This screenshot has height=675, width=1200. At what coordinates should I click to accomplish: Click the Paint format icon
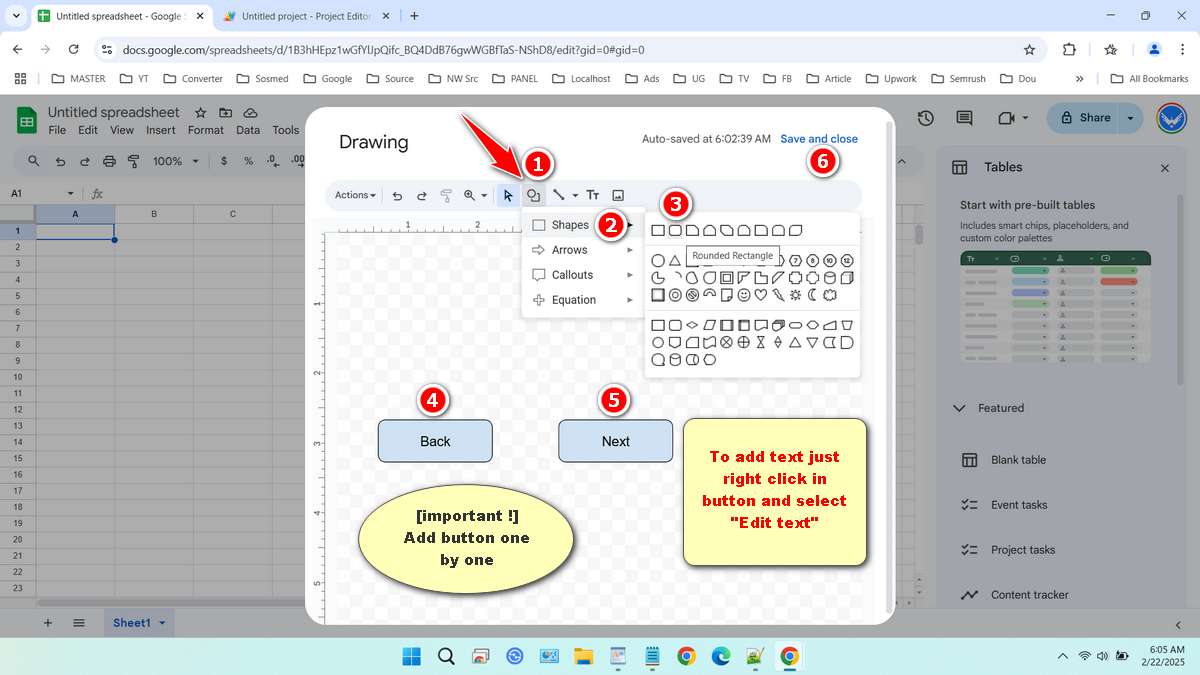[447, 195]
